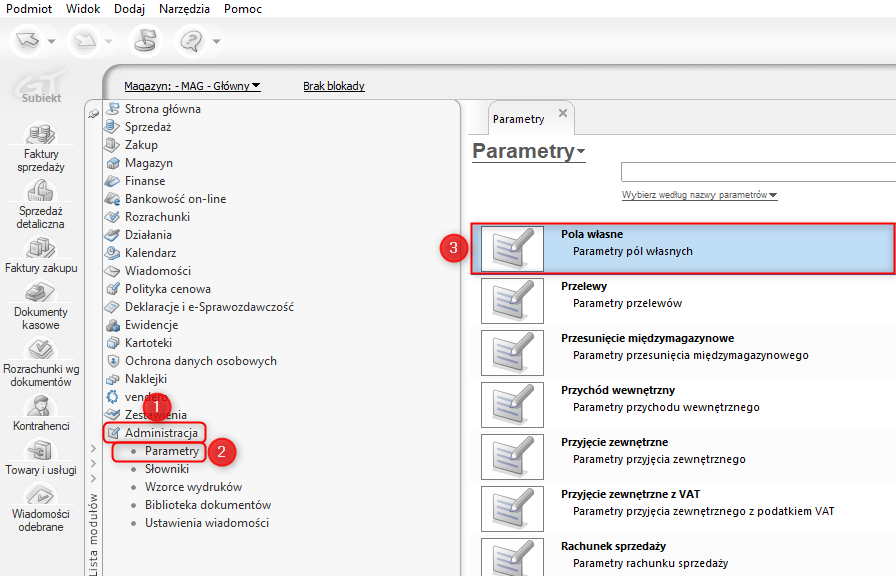Click the parameter search input field

coord(758,172)
